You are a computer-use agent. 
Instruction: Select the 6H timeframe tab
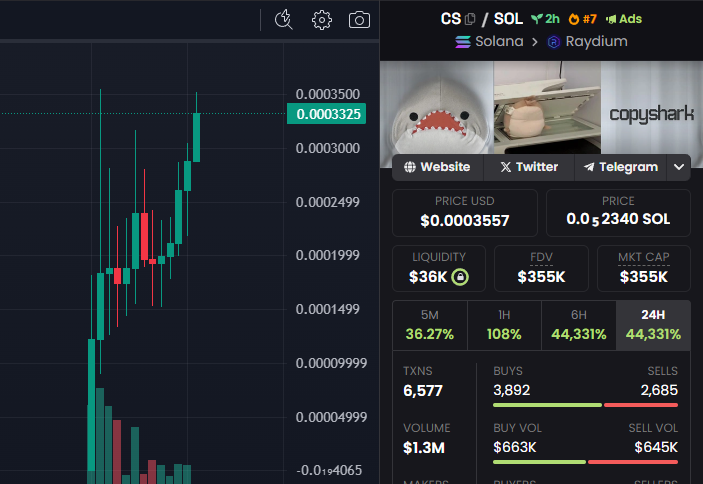578,325
